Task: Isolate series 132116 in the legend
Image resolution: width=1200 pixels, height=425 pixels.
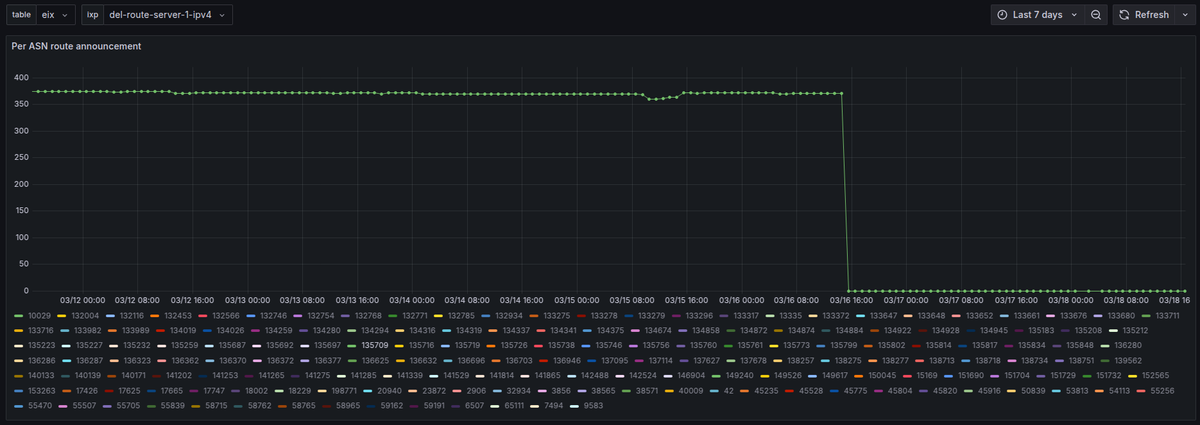Action: (134, 315)
